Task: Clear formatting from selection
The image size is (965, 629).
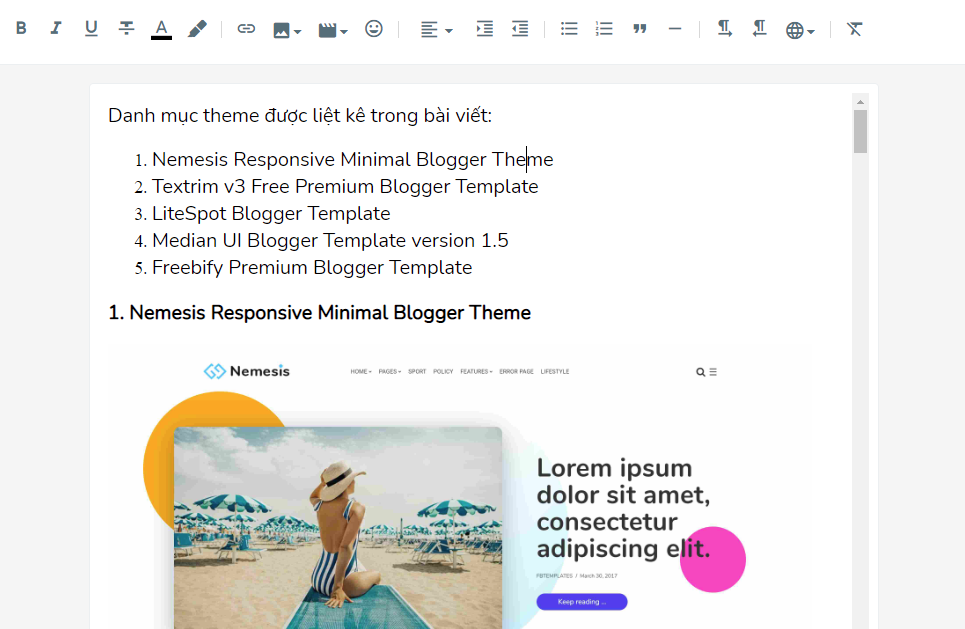Action: click(x=854, y=28)
